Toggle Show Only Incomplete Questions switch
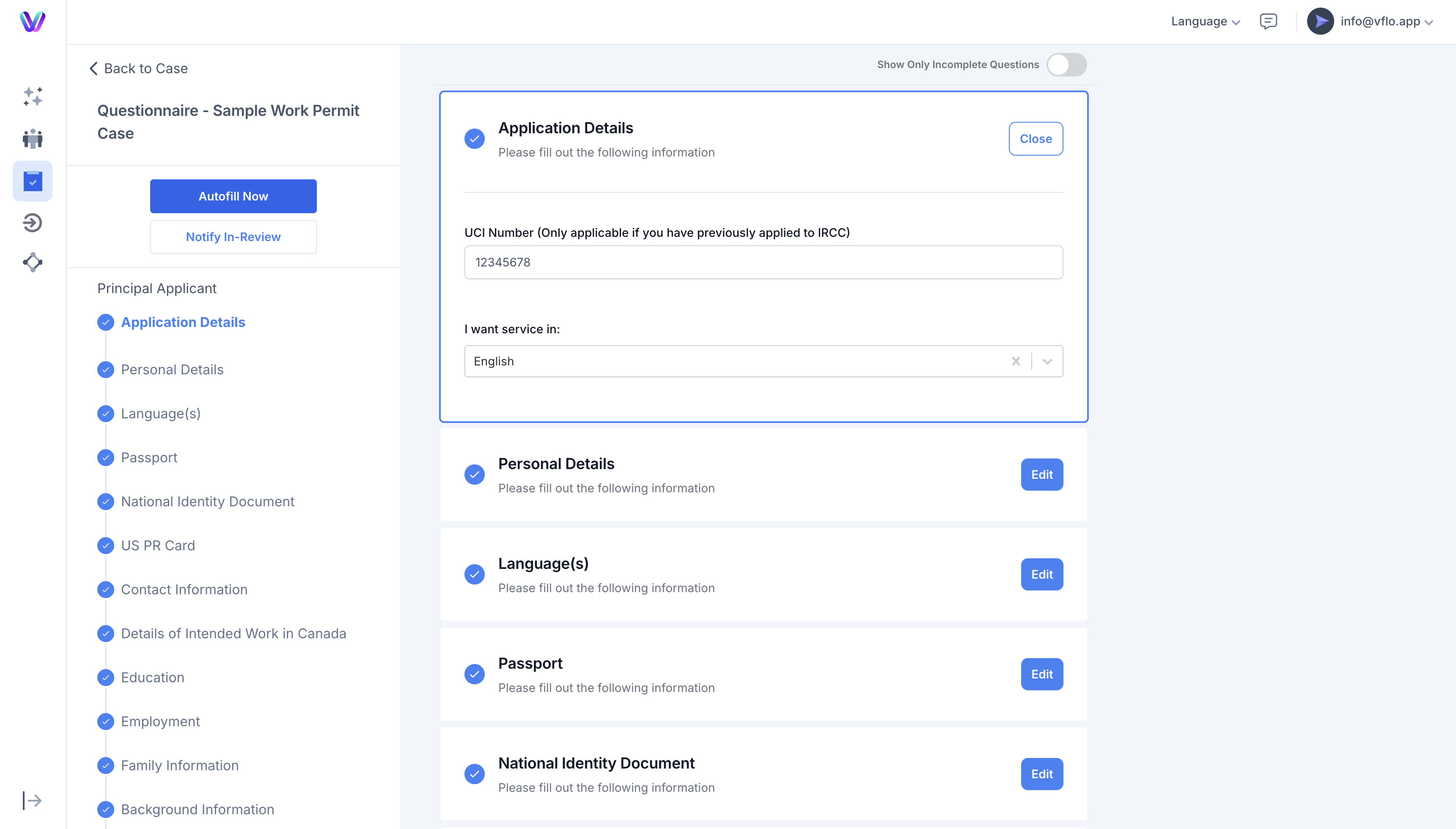This screenshot has width=1456, height=829. 1066,64
